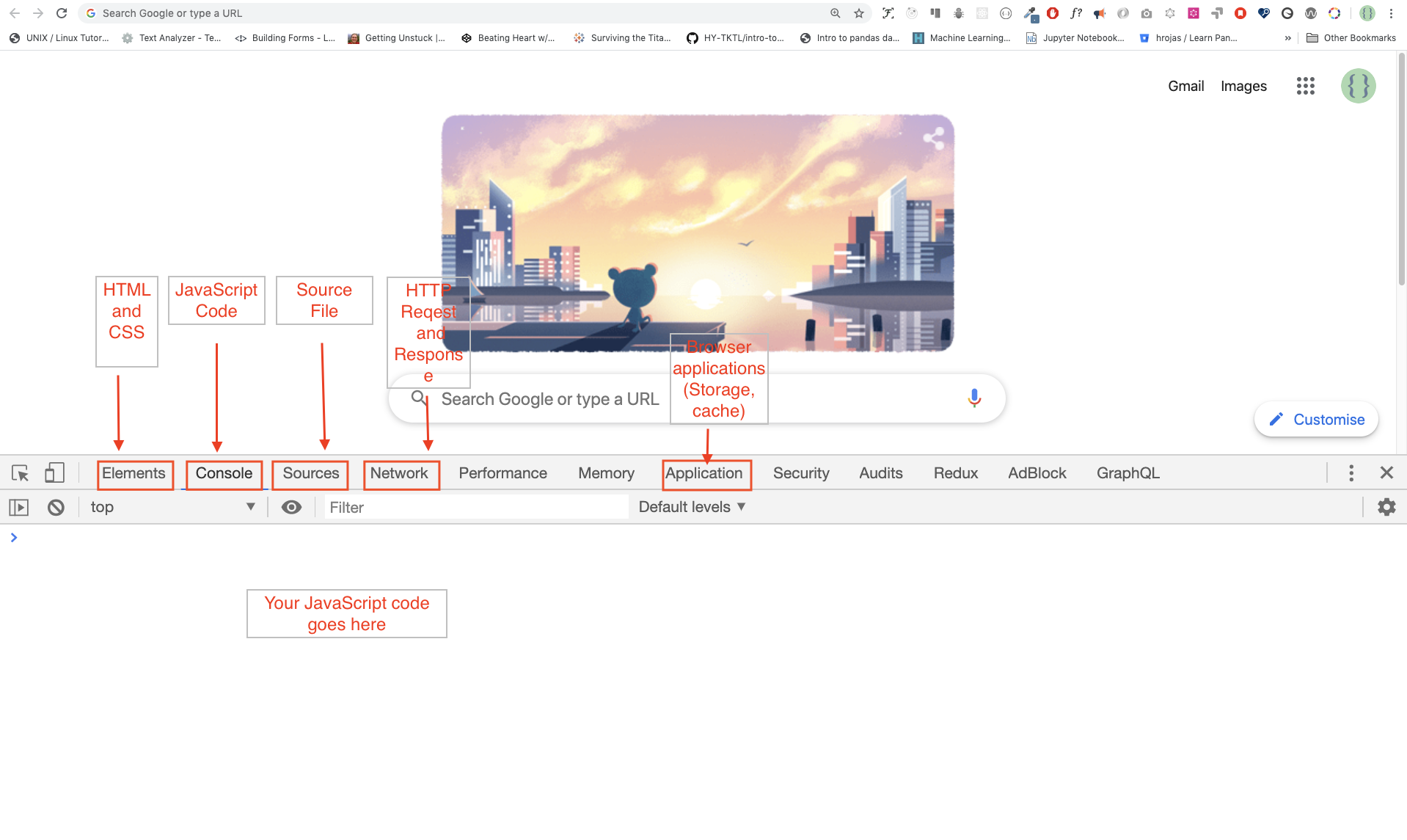Switch to the Audits tab
Viewport: 1407px width, 840px height.
881,473
